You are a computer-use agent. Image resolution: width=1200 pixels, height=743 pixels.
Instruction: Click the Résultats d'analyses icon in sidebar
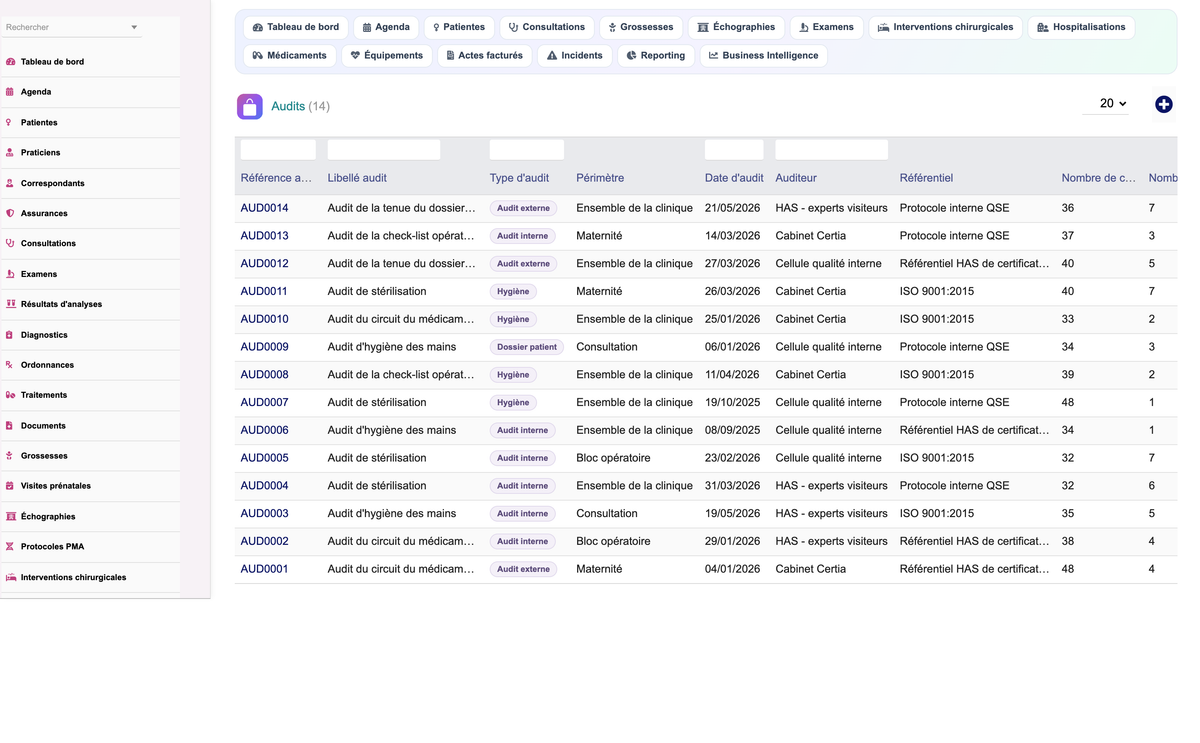click(10, 304)
